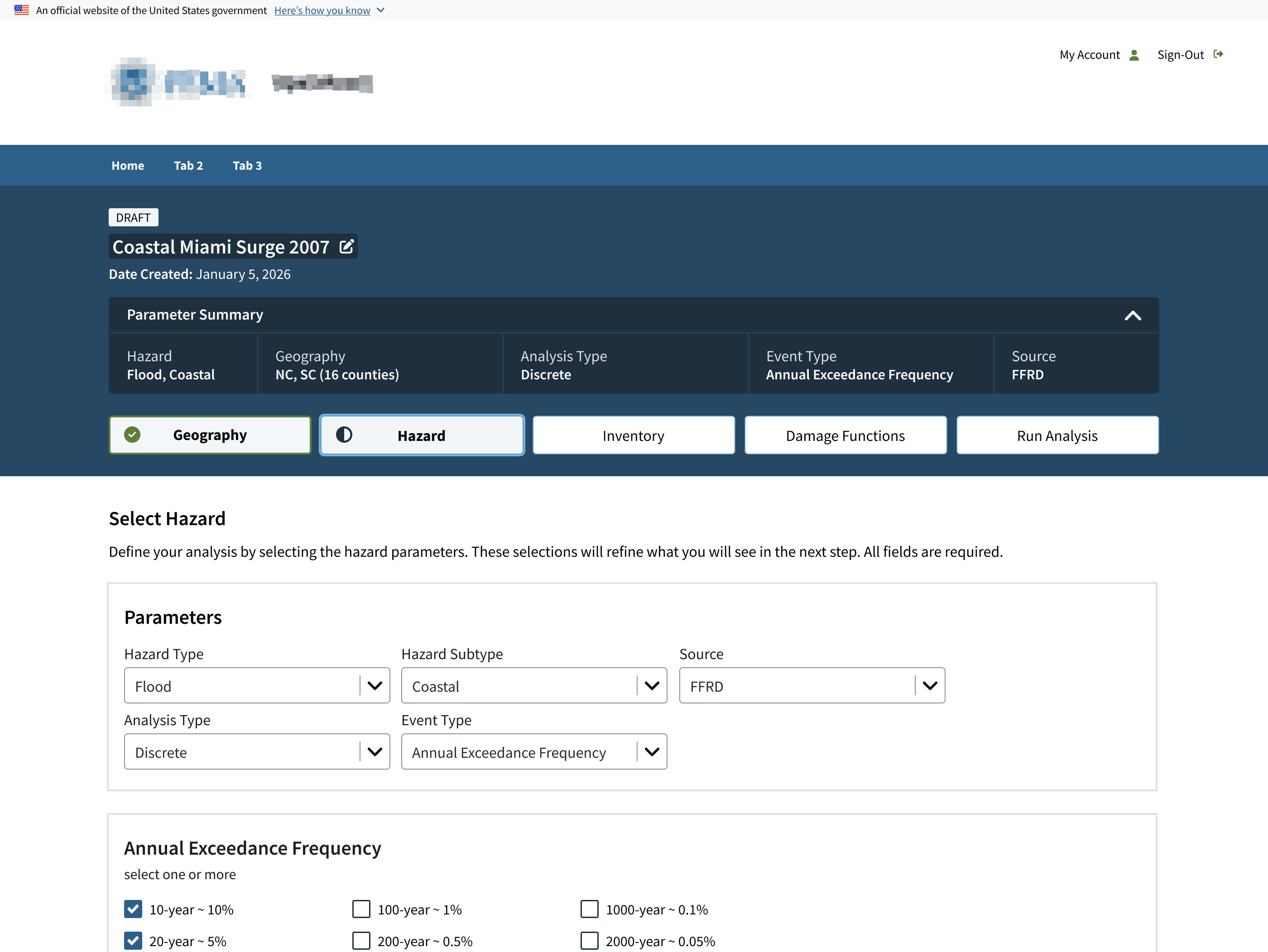This screenshot has height=952, width=1268.
Task: Click the blurred site name text in header
Action: [x=322, y=84]
